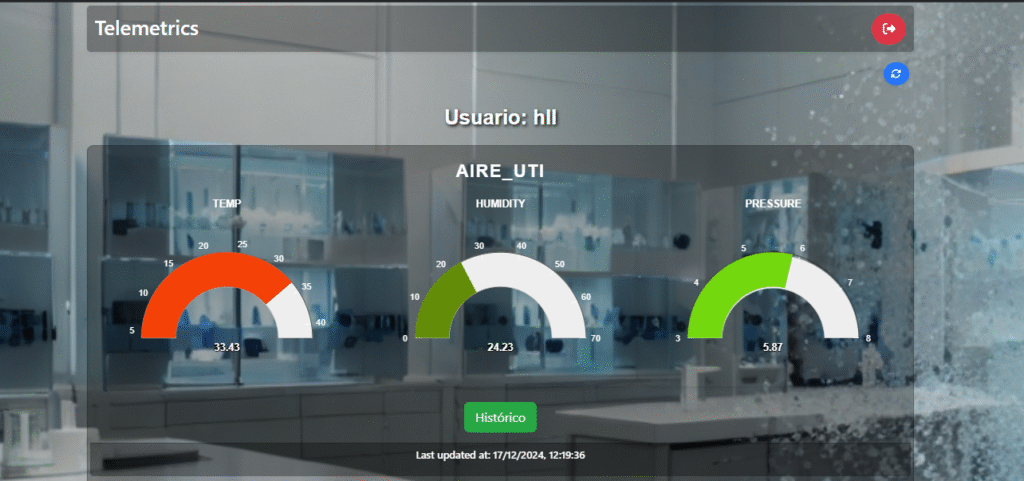Image resolution: width=1024 pixels, height=481 pixels.
Task: Select the PRESSURE gauge label
Action: 772,203
